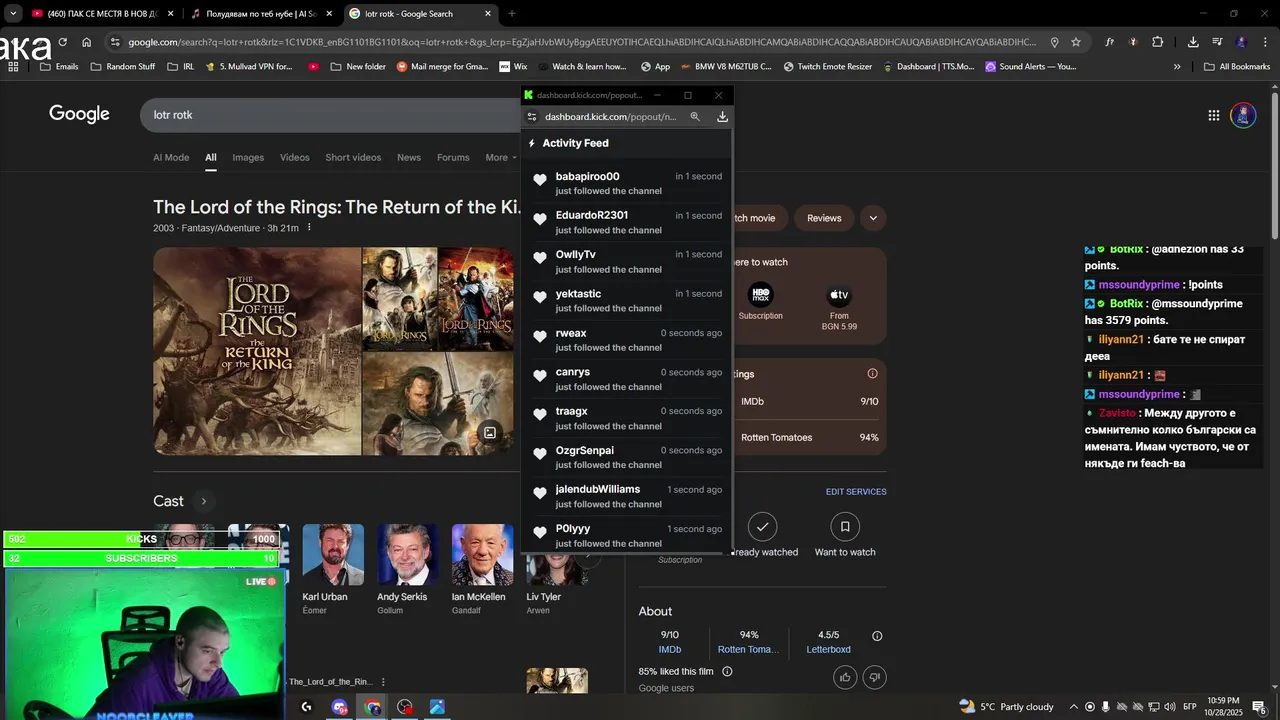Image resolution: width=1280 pixels, height=720 pixels.
Task: Click ratings info icon
Action: coord(872,374)
